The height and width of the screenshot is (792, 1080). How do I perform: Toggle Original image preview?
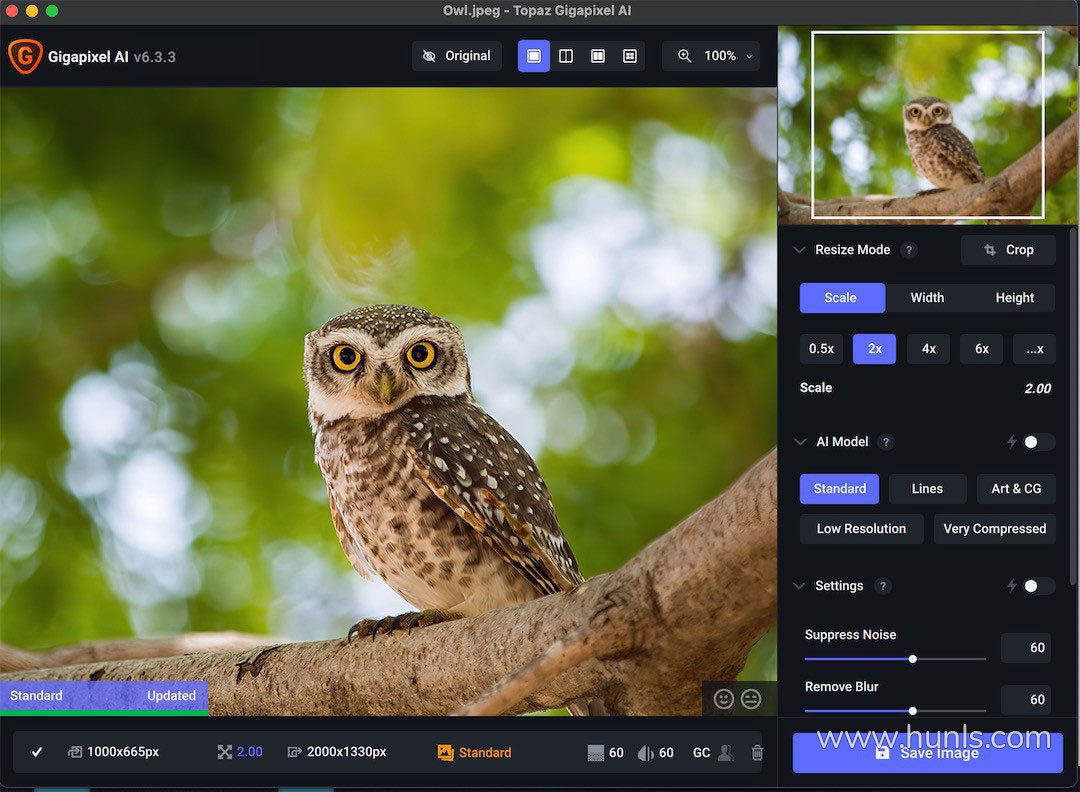pyautogui.click(x=457, y=56)
